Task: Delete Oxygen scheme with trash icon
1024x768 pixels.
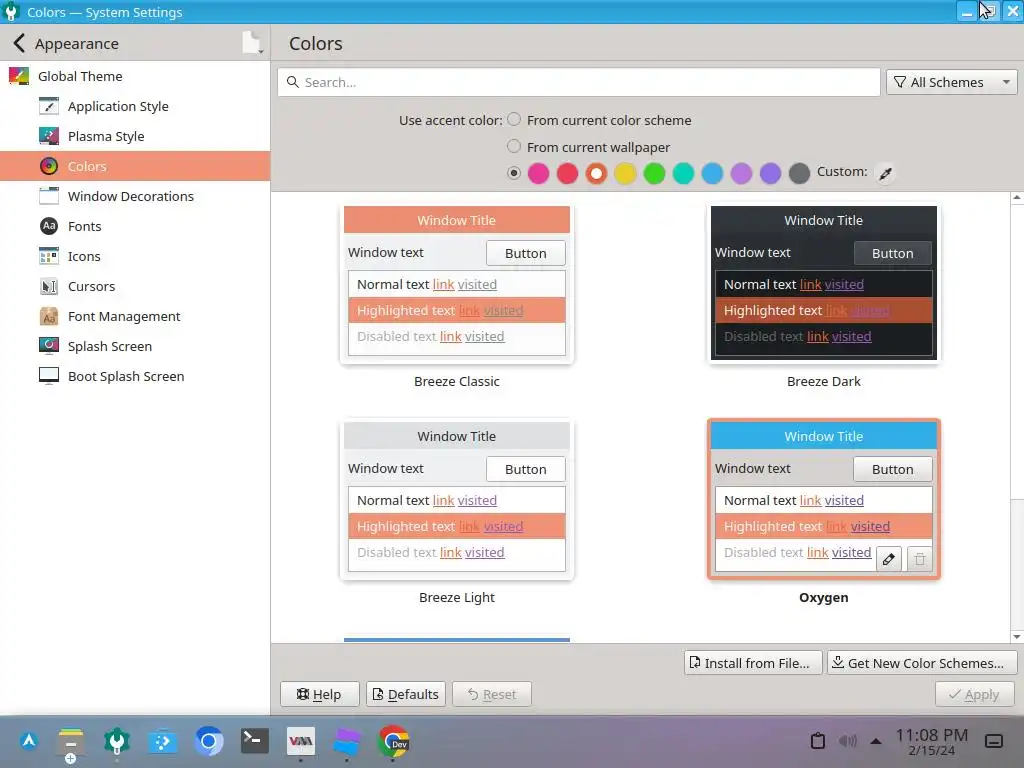Action: (x=920, y=559)
